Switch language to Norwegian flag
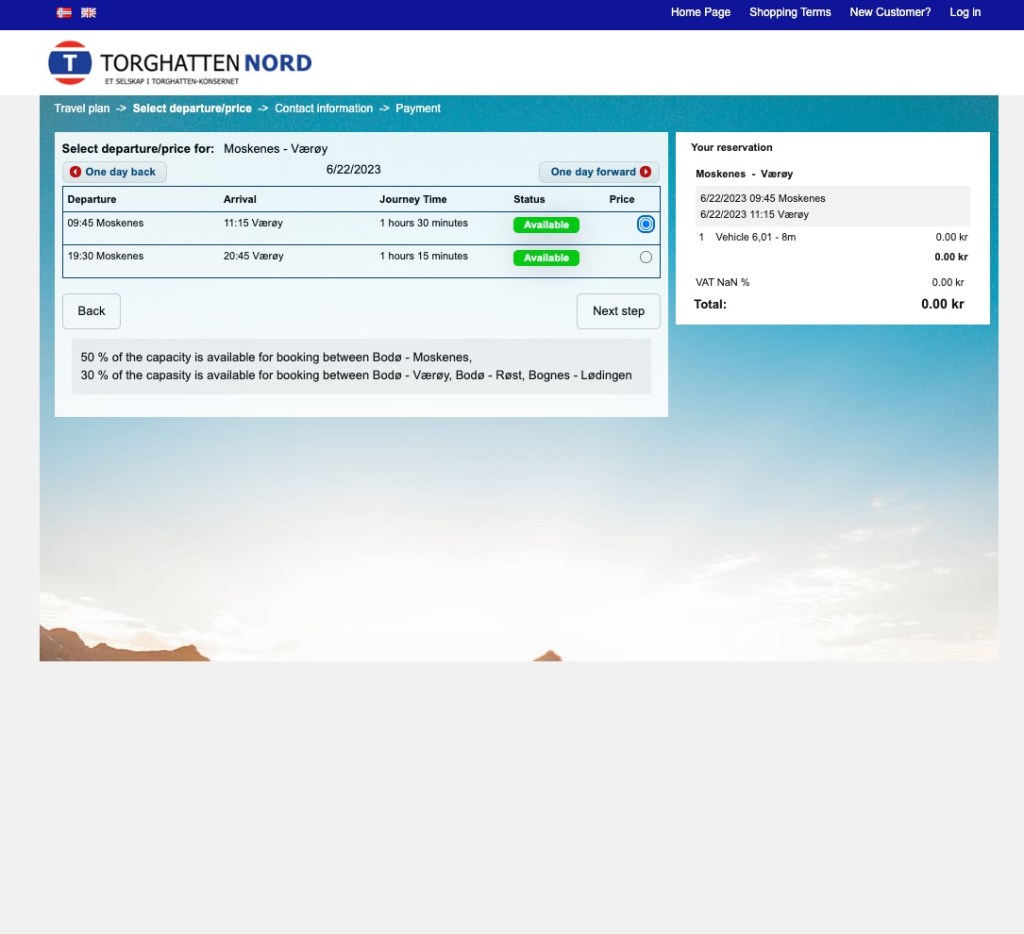Screen dimensions: 1024x934 coord(64,13)
